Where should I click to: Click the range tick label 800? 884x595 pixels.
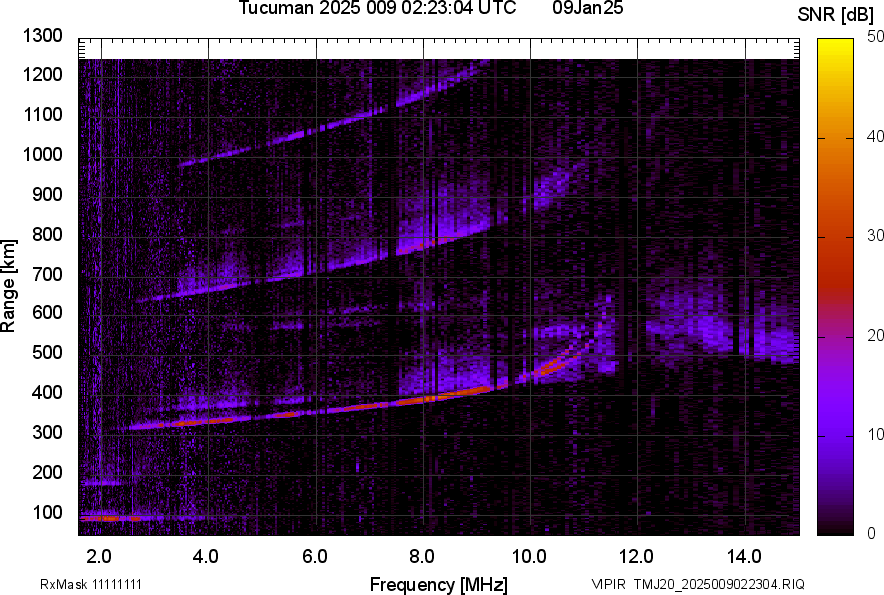pos(47,234)
